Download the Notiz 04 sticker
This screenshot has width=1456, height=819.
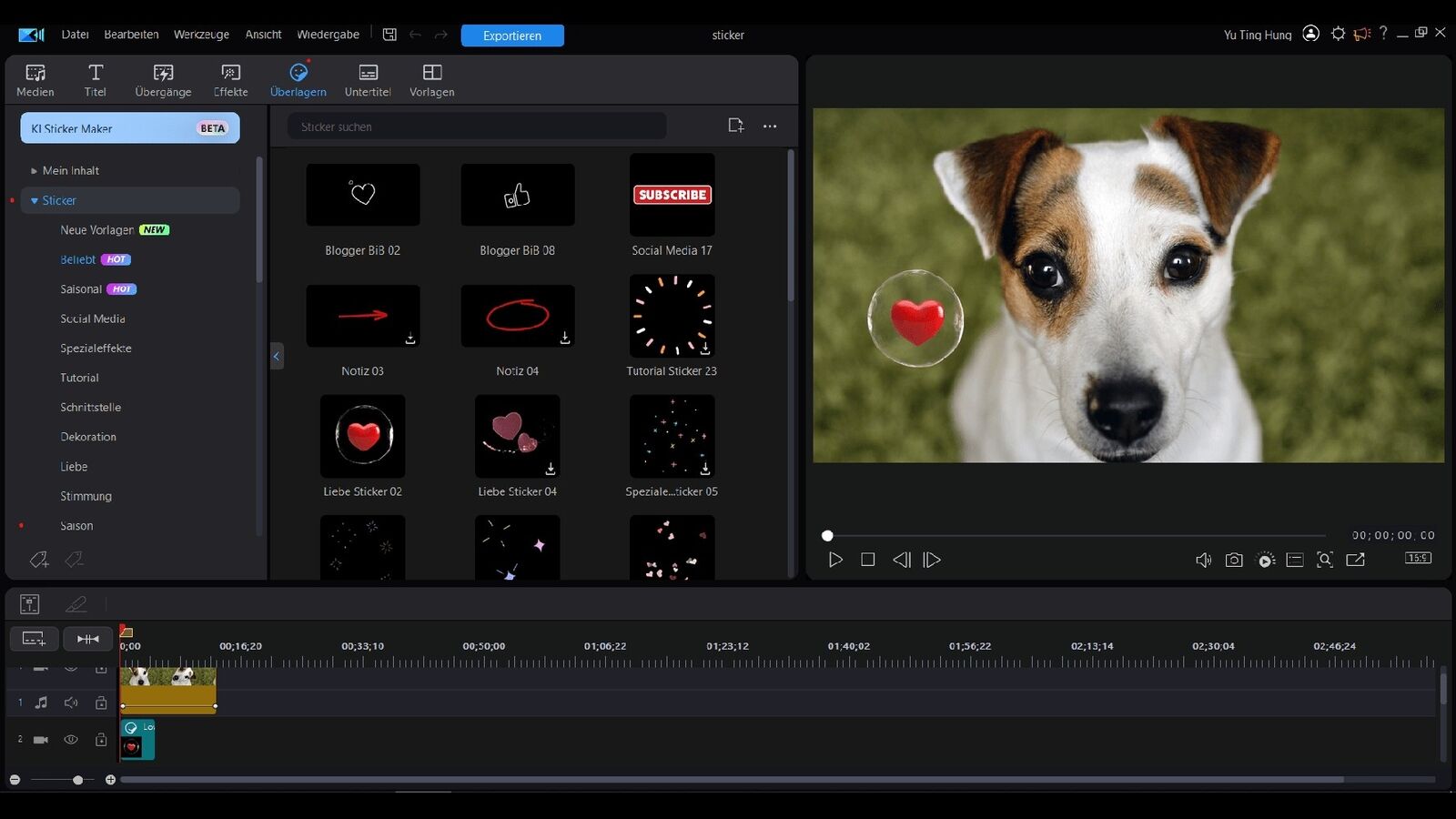click(565, 339)
